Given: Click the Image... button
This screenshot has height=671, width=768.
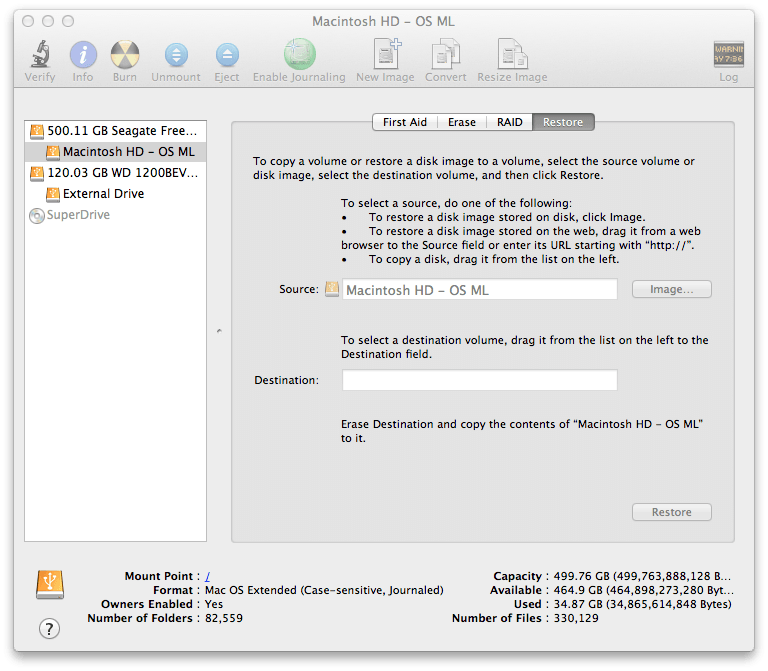Looking at the screenshot, I should click(x=671, y=289).
